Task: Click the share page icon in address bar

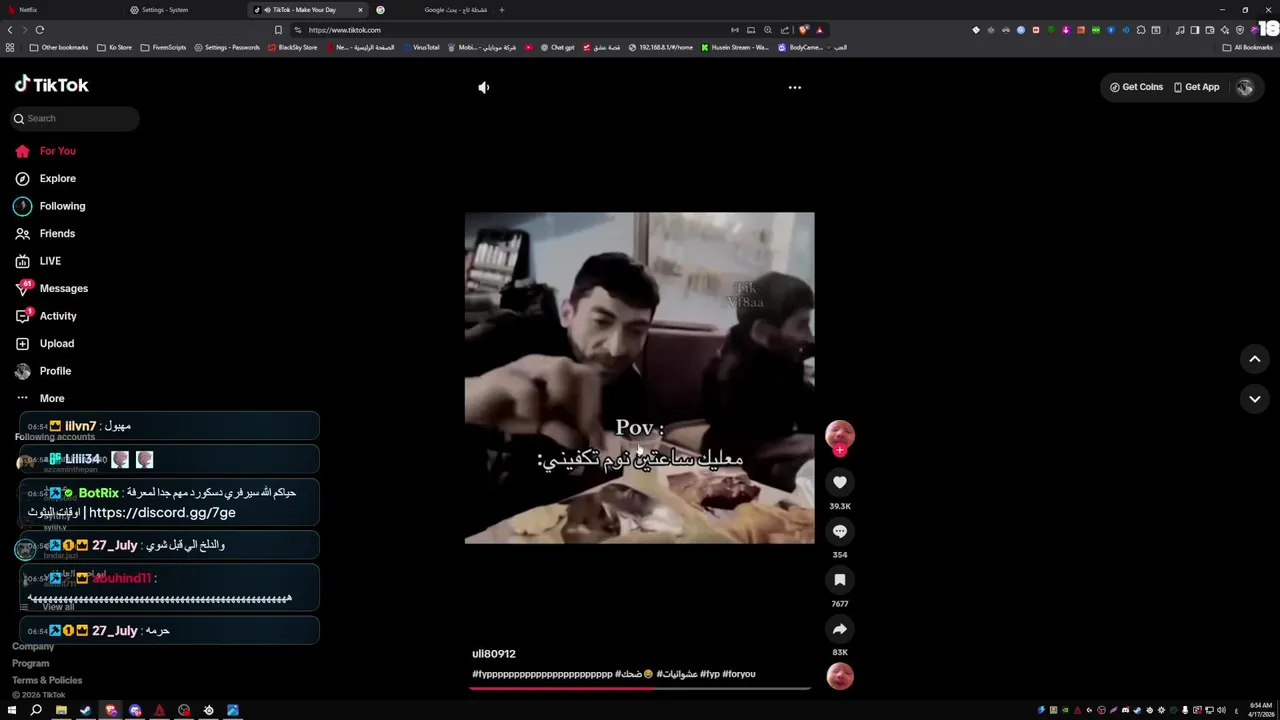Action: tap(785, 30)
